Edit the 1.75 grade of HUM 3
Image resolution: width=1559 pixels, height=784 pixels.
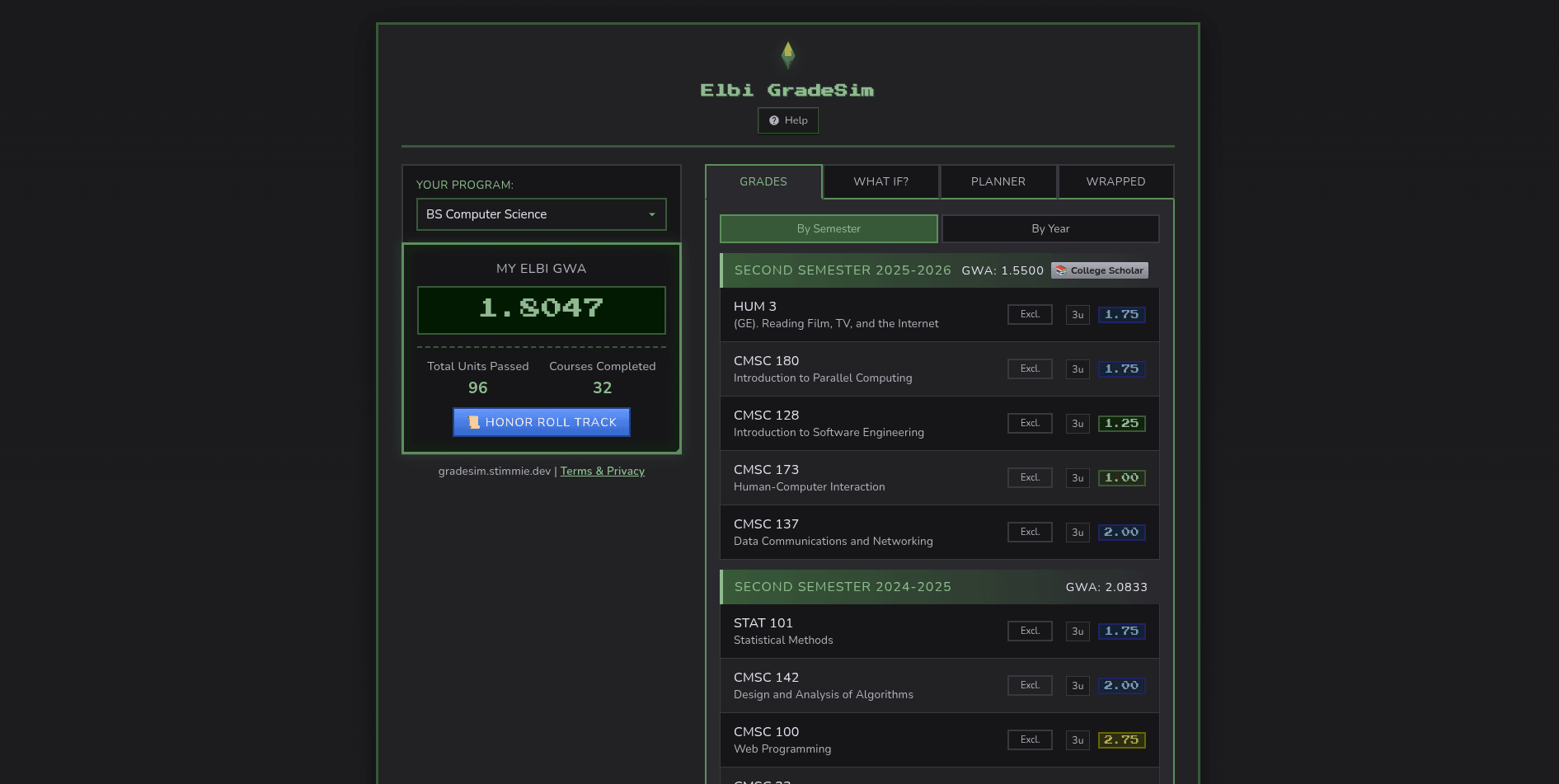point(1121,314)
